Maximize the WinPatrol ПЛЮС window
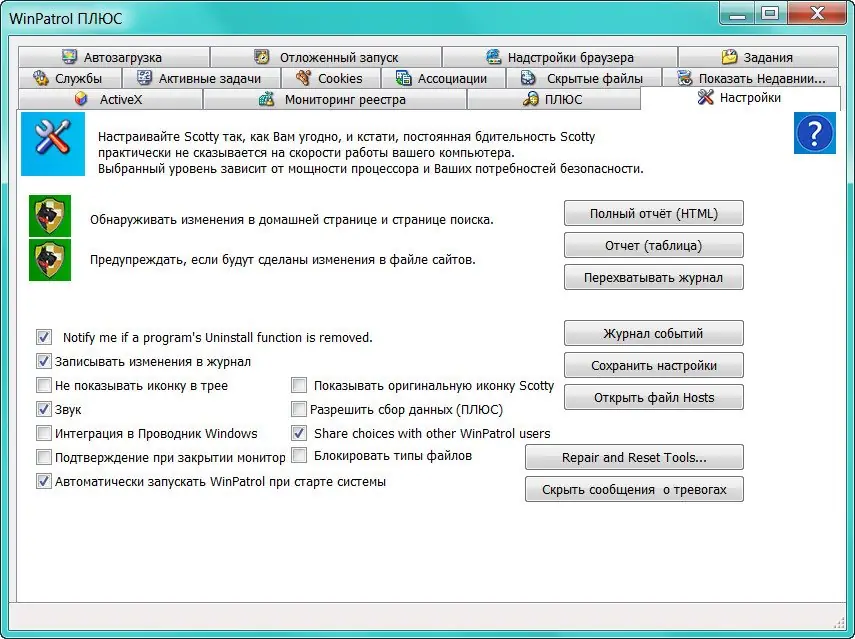Viewport: 855px width, 639px height. click(x=770, y=13)
